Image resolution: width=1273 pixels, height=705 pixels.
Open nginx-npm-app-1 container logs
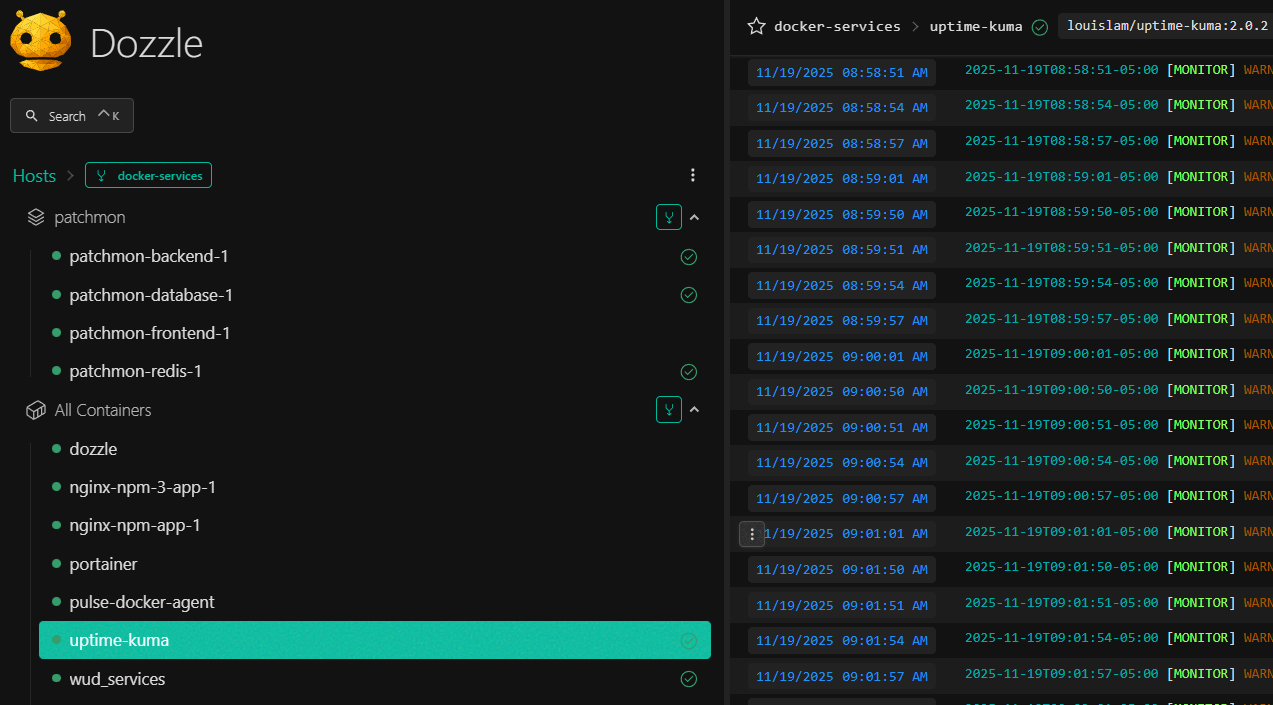point(135,526)
